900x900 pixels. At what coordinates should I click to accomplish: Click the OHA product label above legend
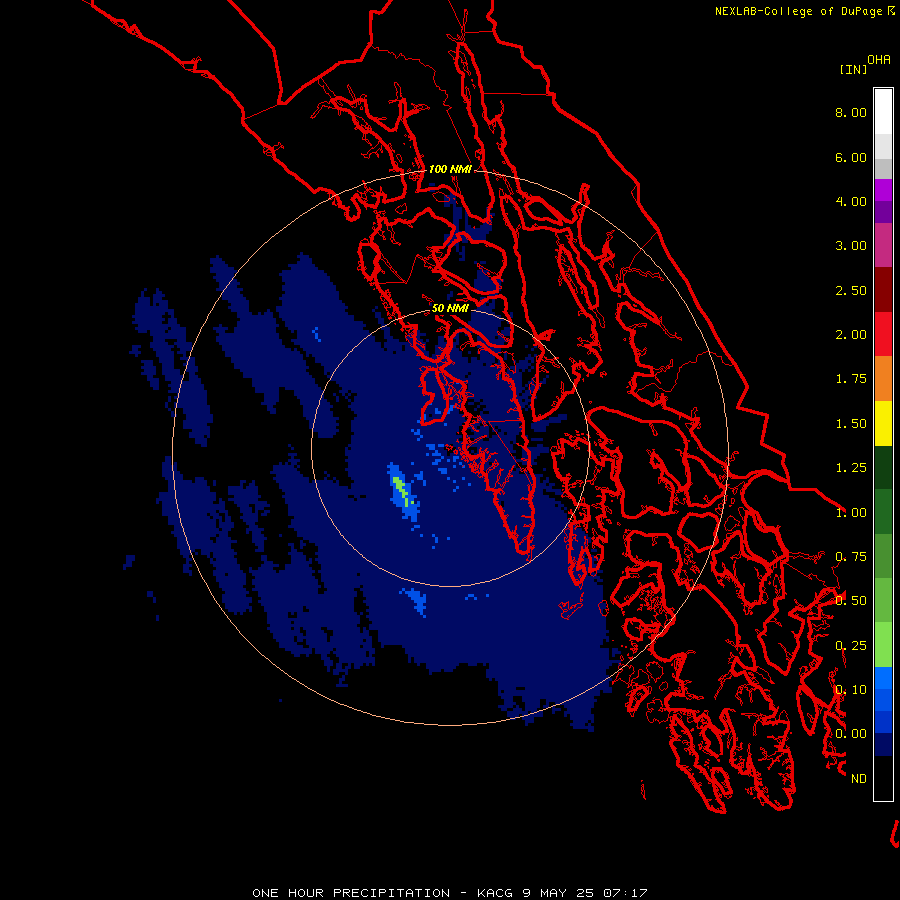(x=879, y=60)
